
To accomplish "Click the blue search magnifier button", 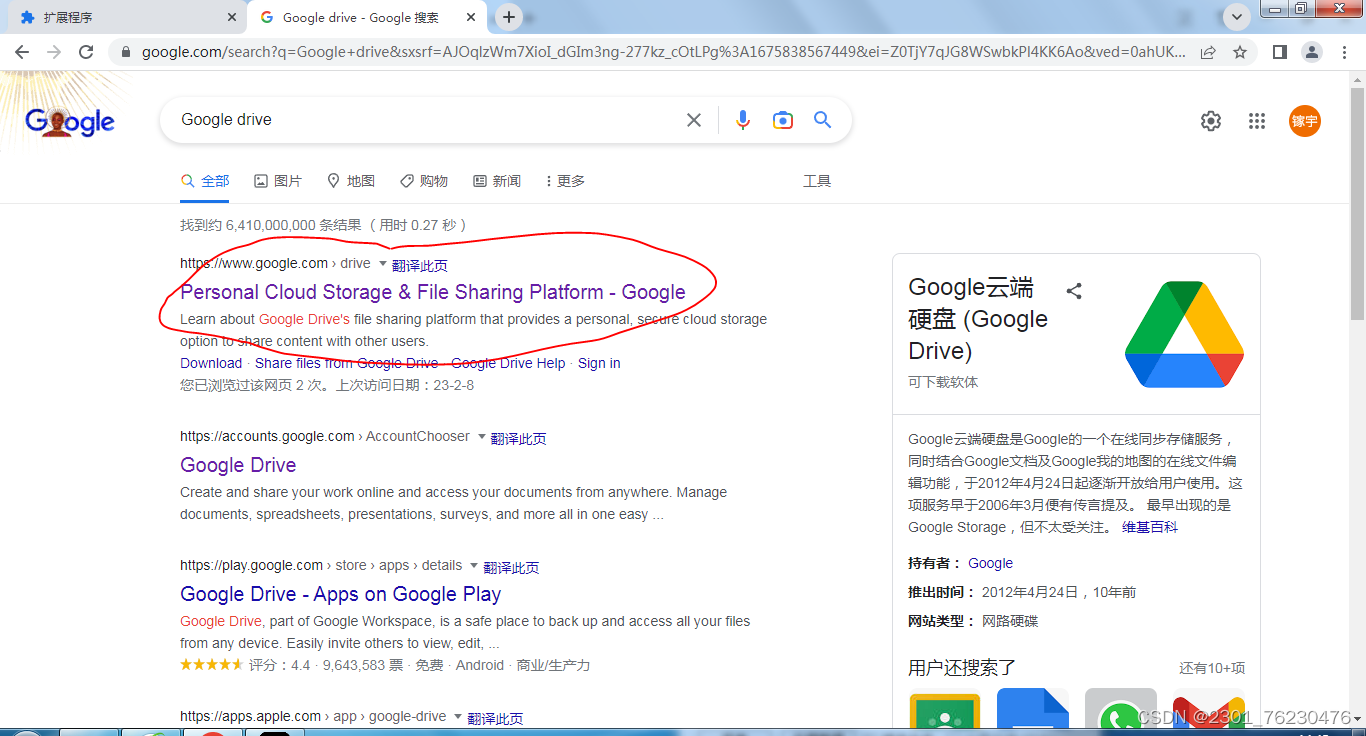I will [x=822, y=119].
